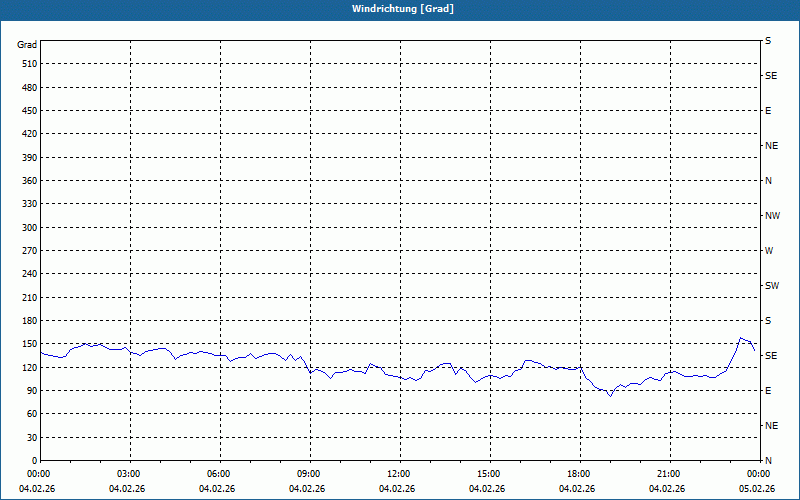Select the 60 value on the degree axis
Screen dimensions: 800x500
click(x=32, y=414)
